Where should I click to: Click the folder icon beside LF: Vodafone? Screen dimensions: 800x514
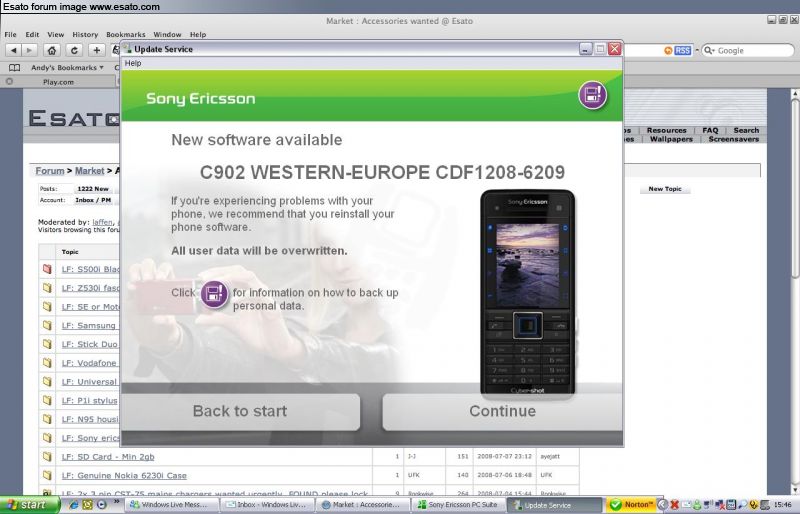tap(47, 363)
